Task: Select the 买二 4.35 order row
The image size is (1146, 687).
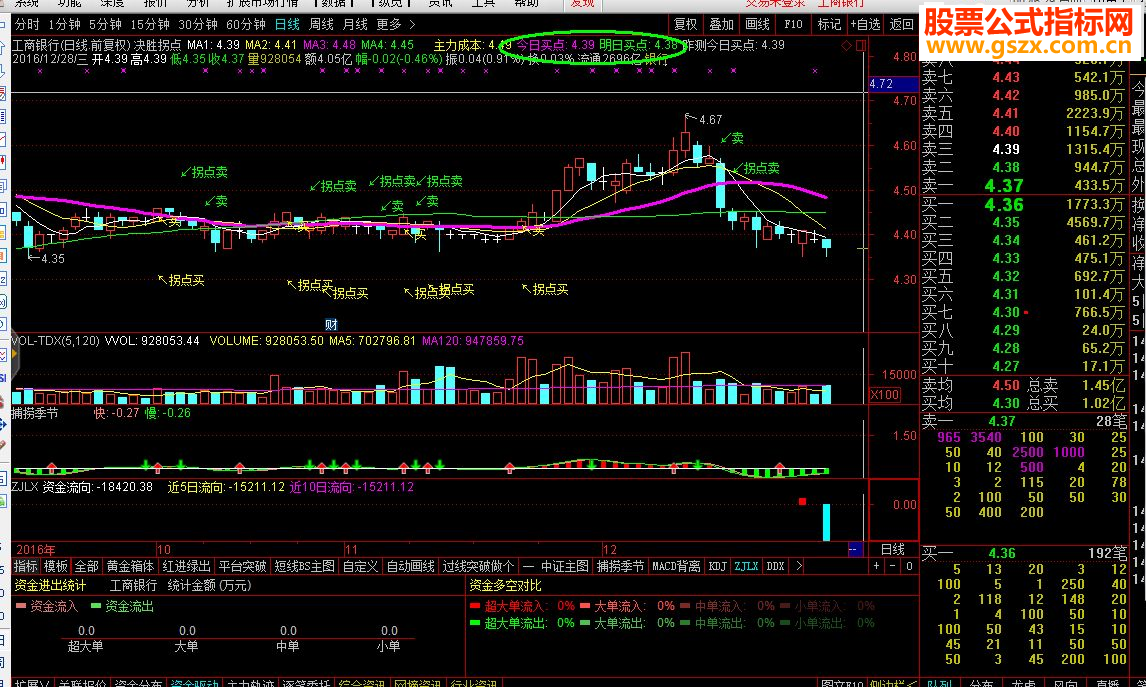Action: click(x=1022, y=222)
